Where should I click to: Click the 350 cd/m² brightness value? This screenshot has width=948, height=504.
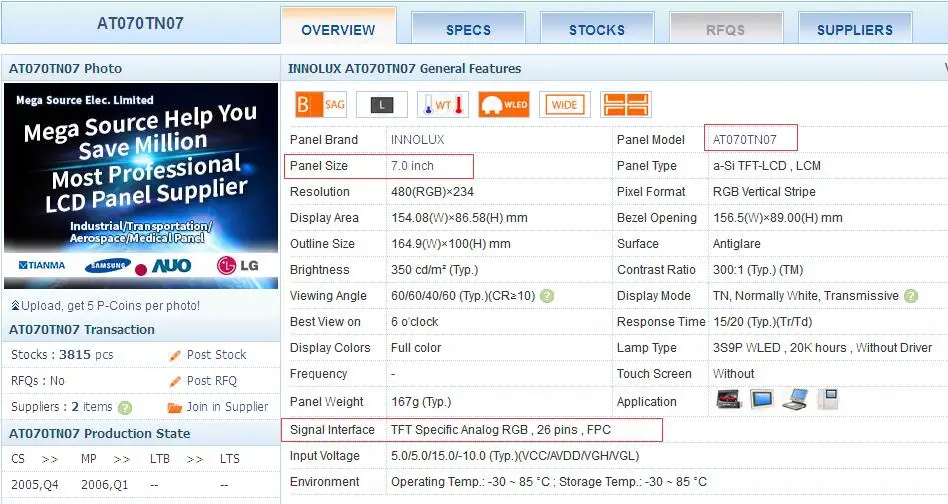point(435,270)
